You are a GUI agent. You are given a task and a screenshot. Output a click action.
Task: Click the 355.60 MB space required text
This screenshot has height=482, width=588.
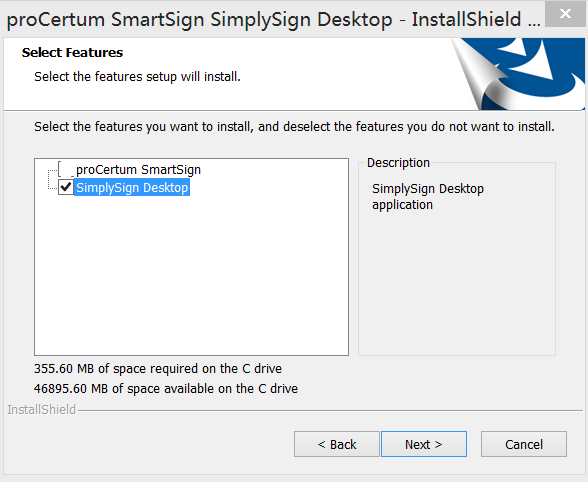pyautogui.click(x=158, y=368)
